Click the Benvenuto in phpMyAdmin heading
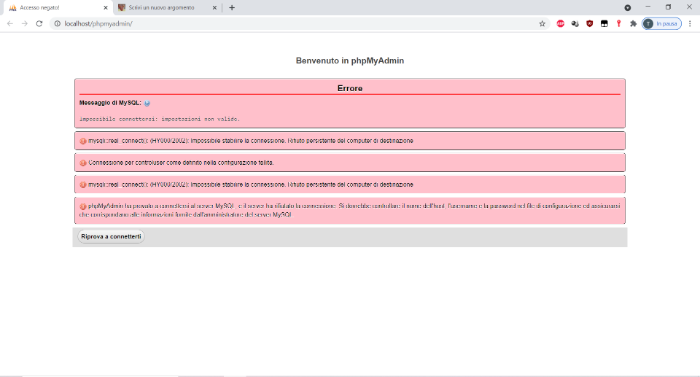Image resolution: width=700 pixels, height=377 pixels. tap(350, 61)
